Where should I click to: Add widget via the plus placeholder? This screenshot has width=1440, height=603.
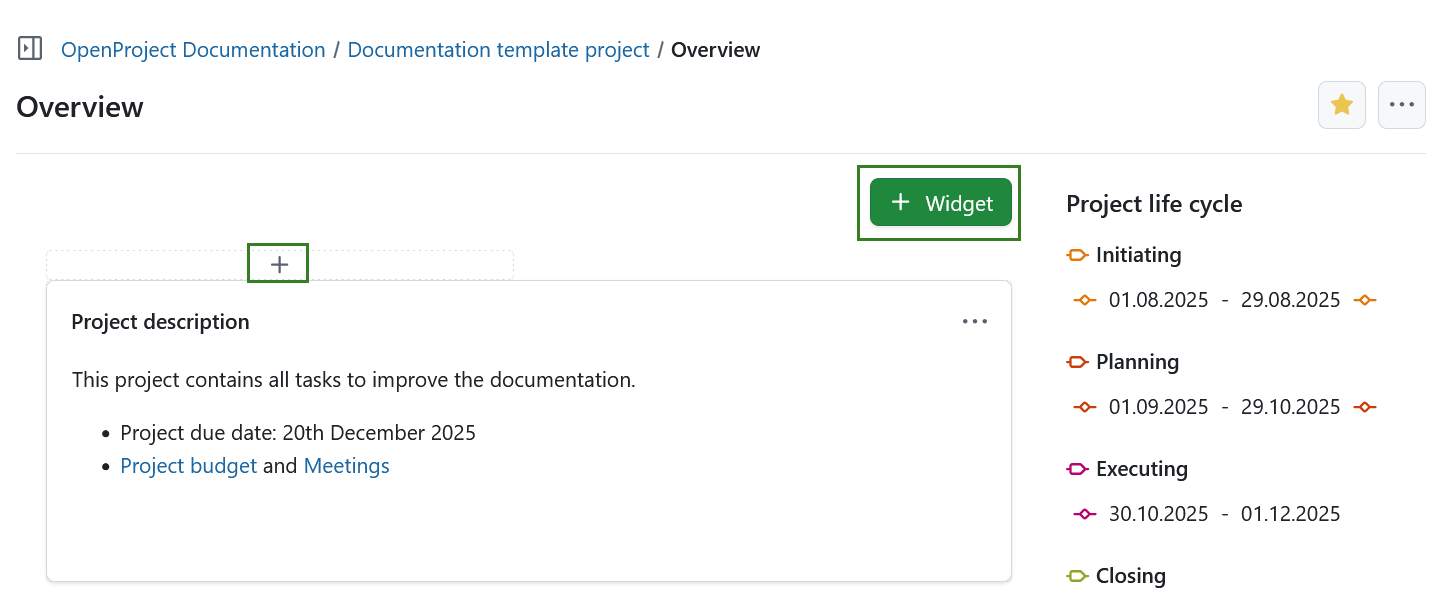click(278, 263)
